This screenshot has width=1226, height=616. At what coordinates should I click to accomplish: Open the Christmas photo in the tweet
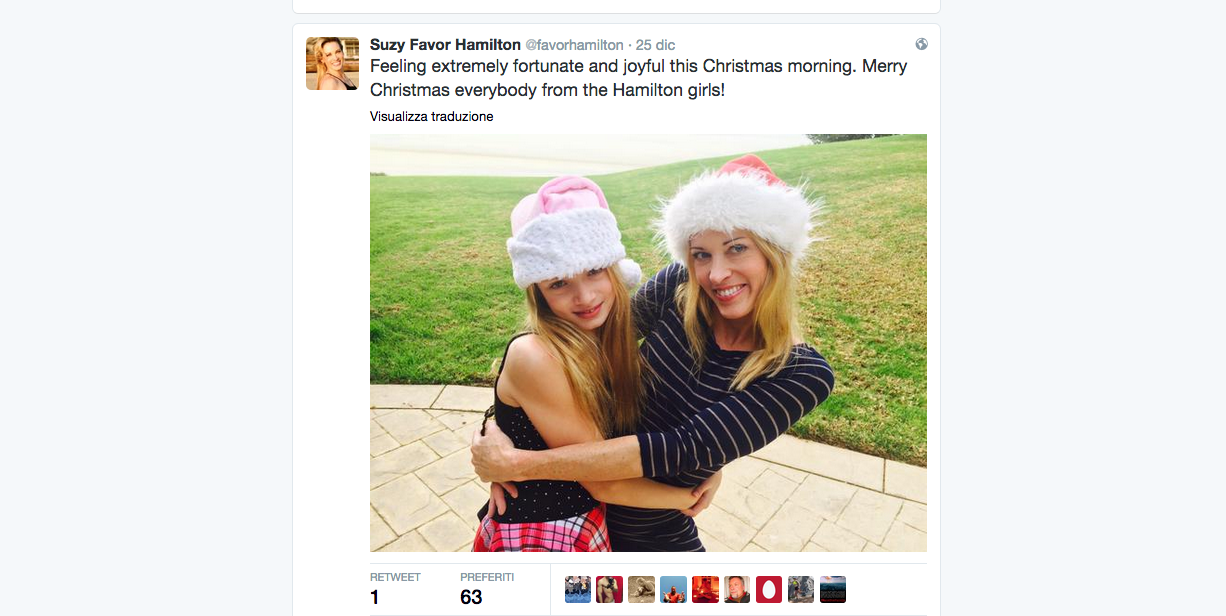coord(648,343)
